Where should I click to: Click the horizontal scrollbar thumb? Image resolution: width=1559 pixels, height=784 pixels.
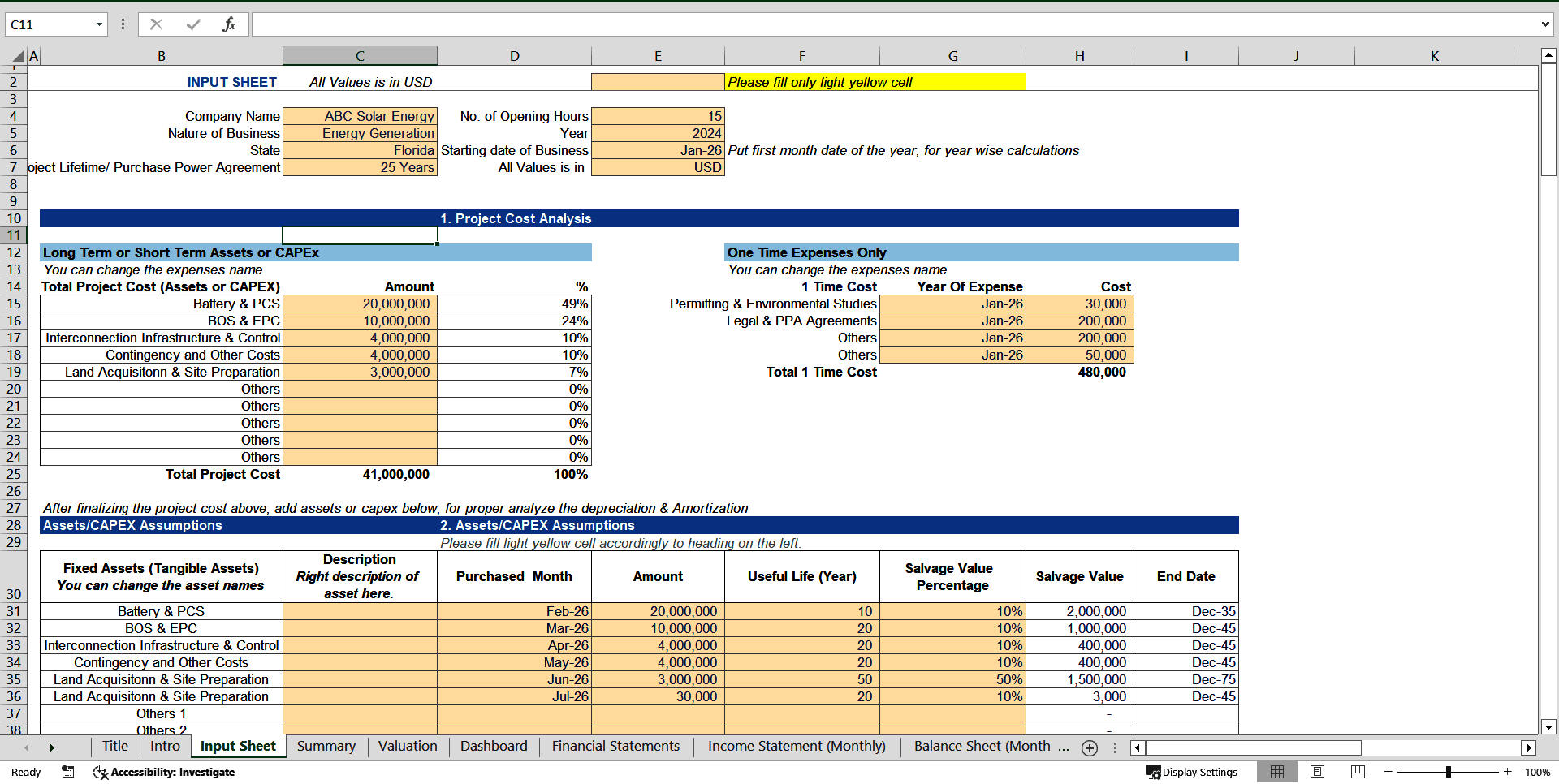(x=1253, y=747)
